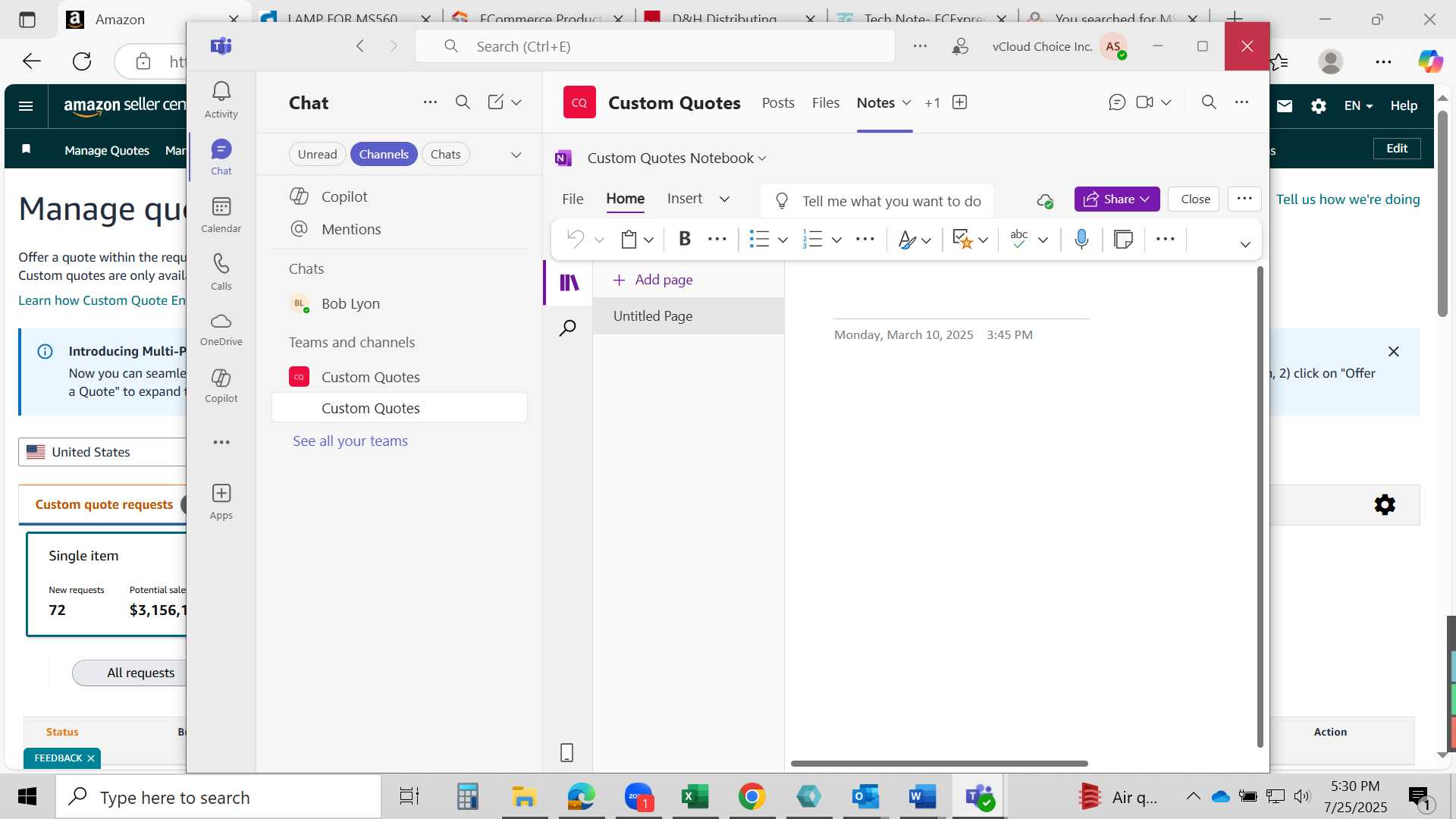Click the Undo button in OneNote toolbar
Image resolution: width=1456 pixels, height=819 pixels.
[576, 239]
